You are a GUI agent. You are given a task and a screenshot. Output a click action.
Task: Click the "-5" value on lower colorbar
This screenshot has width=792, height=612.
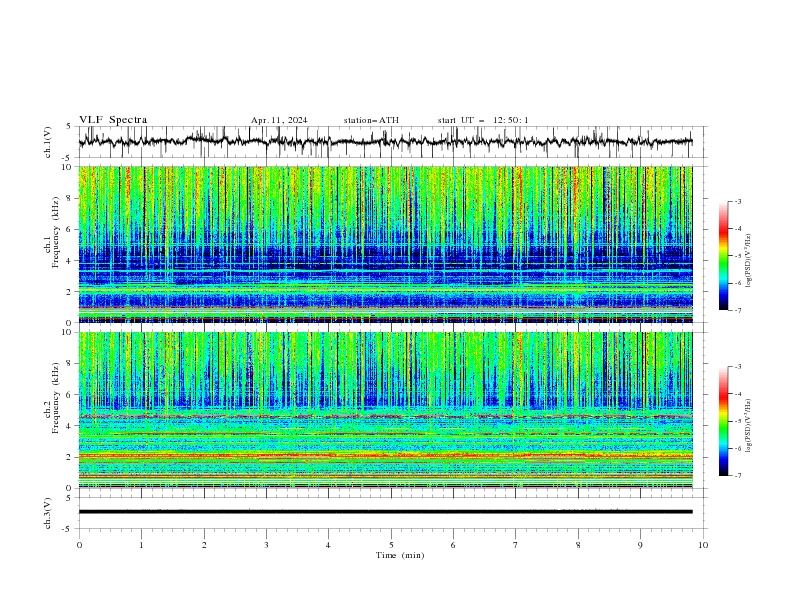pyautogui.click(x=737, y=421)
